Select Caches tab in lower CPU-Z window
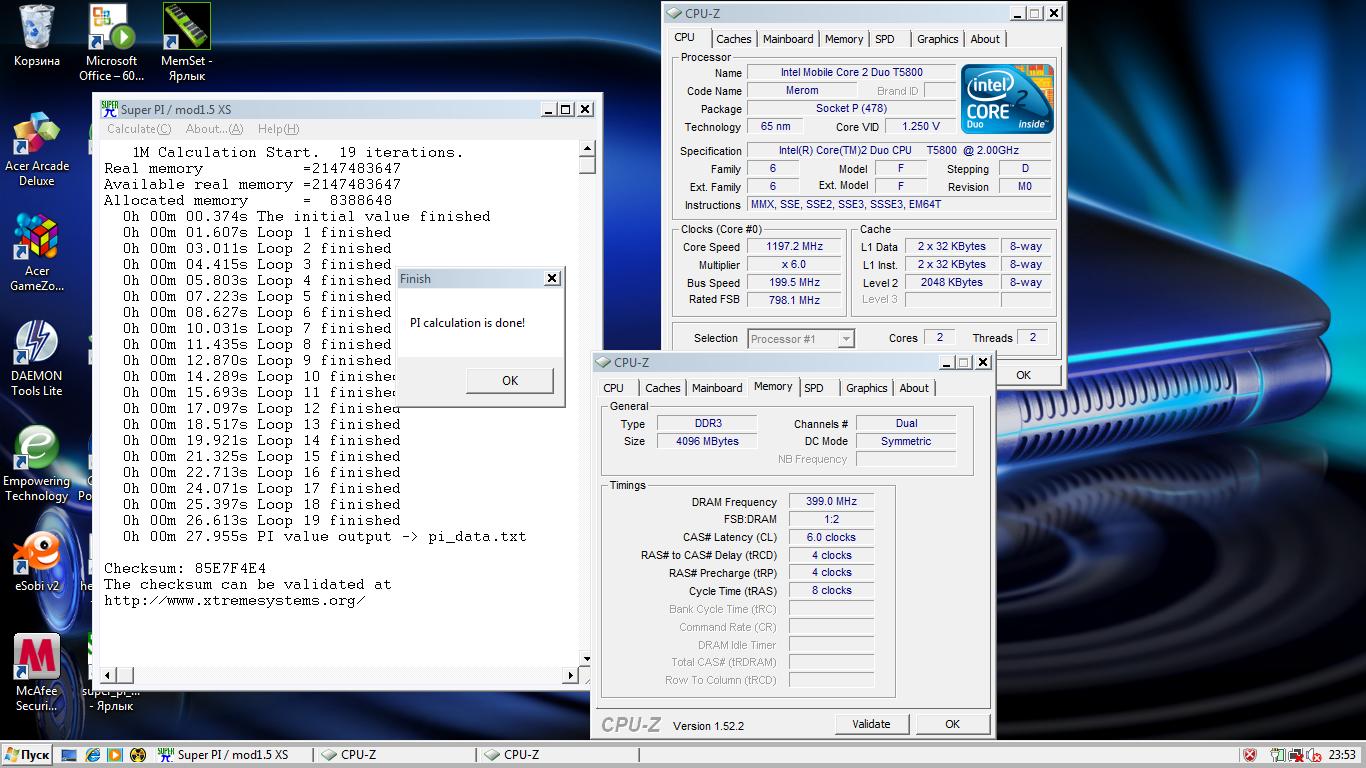This screenshot has width=1366, height=768. coord(662,388)
